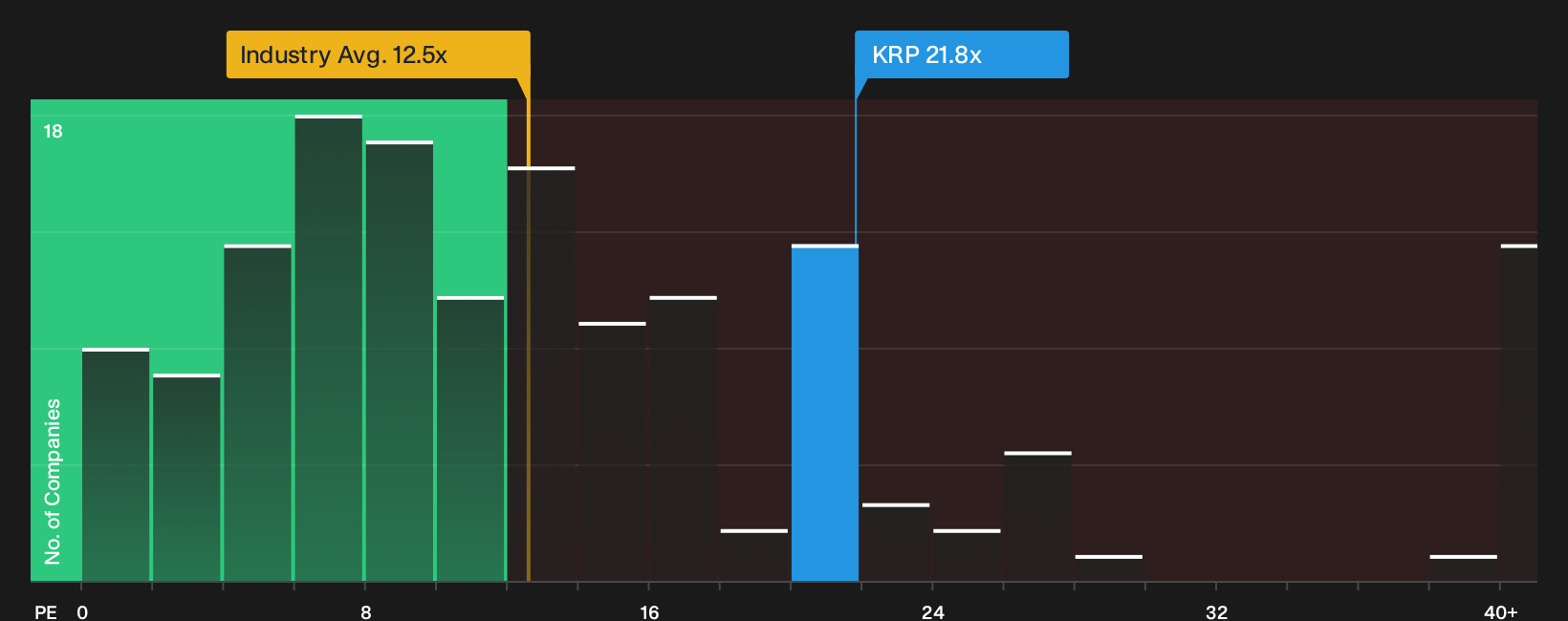Click the Industry Avg. 12.5x label
Screen dimensions: 1568x621
pyautogui.click(x=378, y=54)
